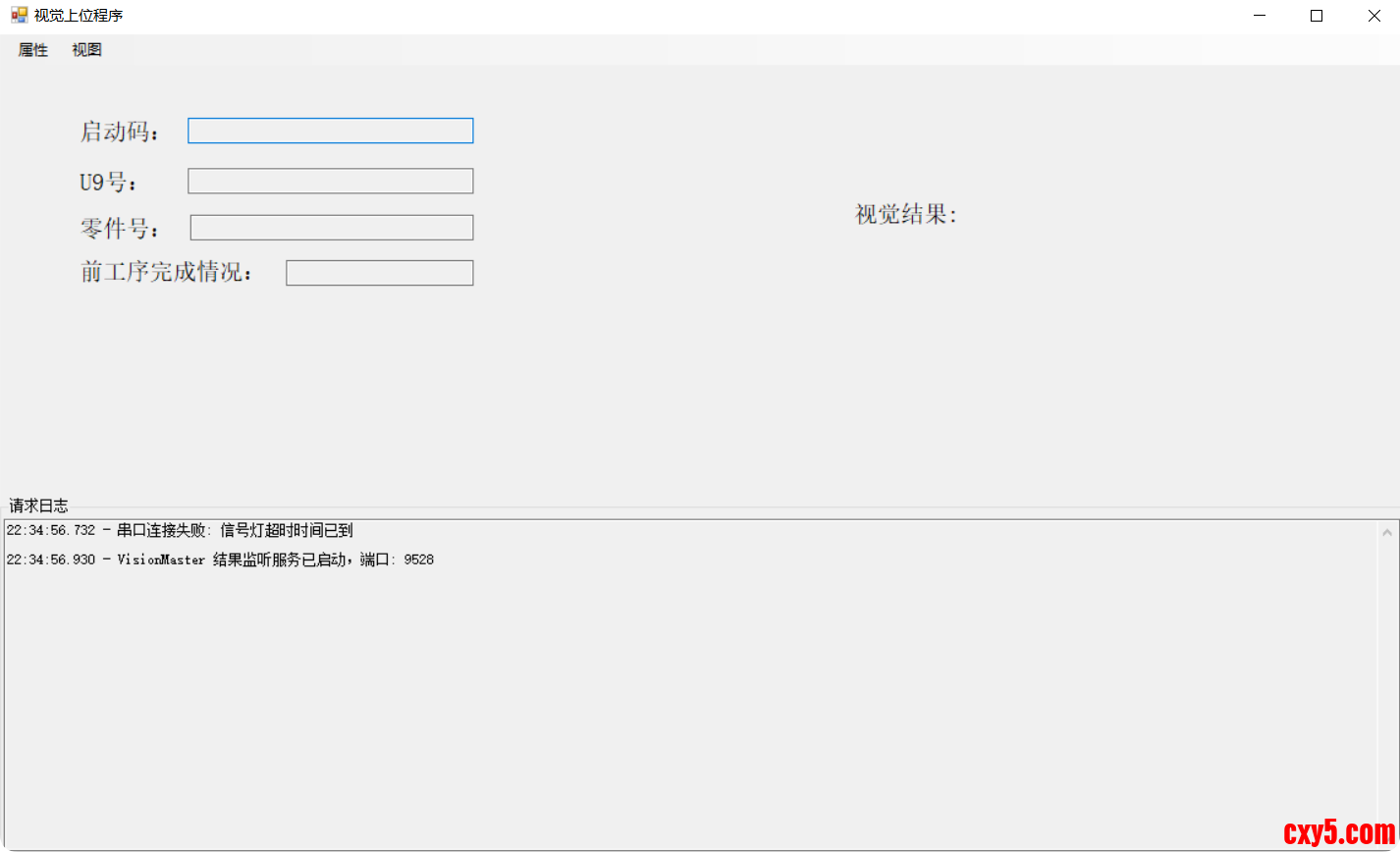Click the cxy5.com watermark text
The image size is (1400, 852).
1339,833
